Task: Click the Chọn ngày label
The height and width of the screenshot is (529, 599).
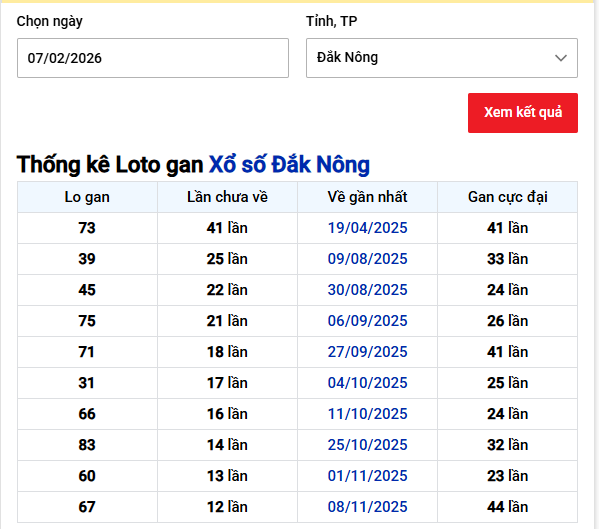Action: tap(50, 22)
